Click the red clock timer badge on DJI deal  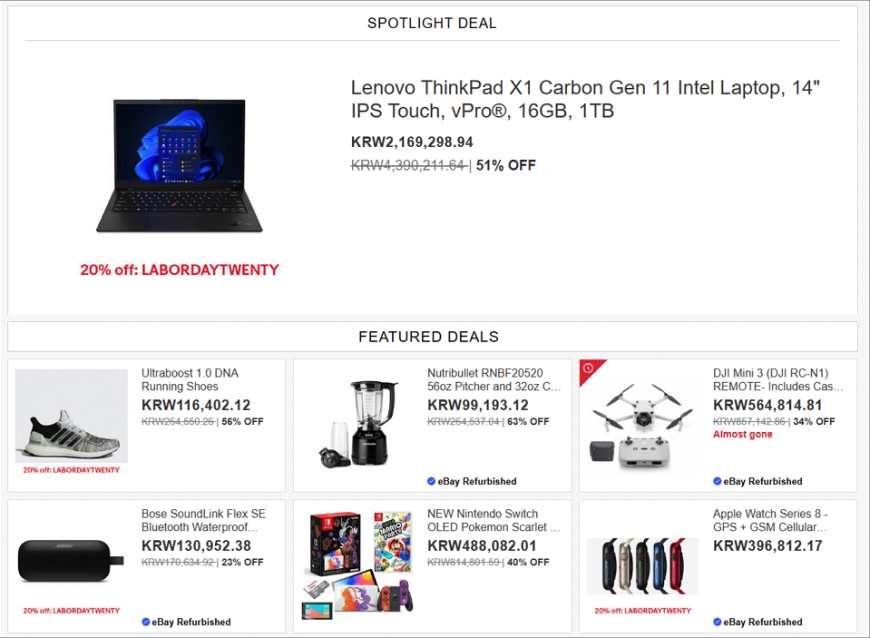[x=589, y=369]
